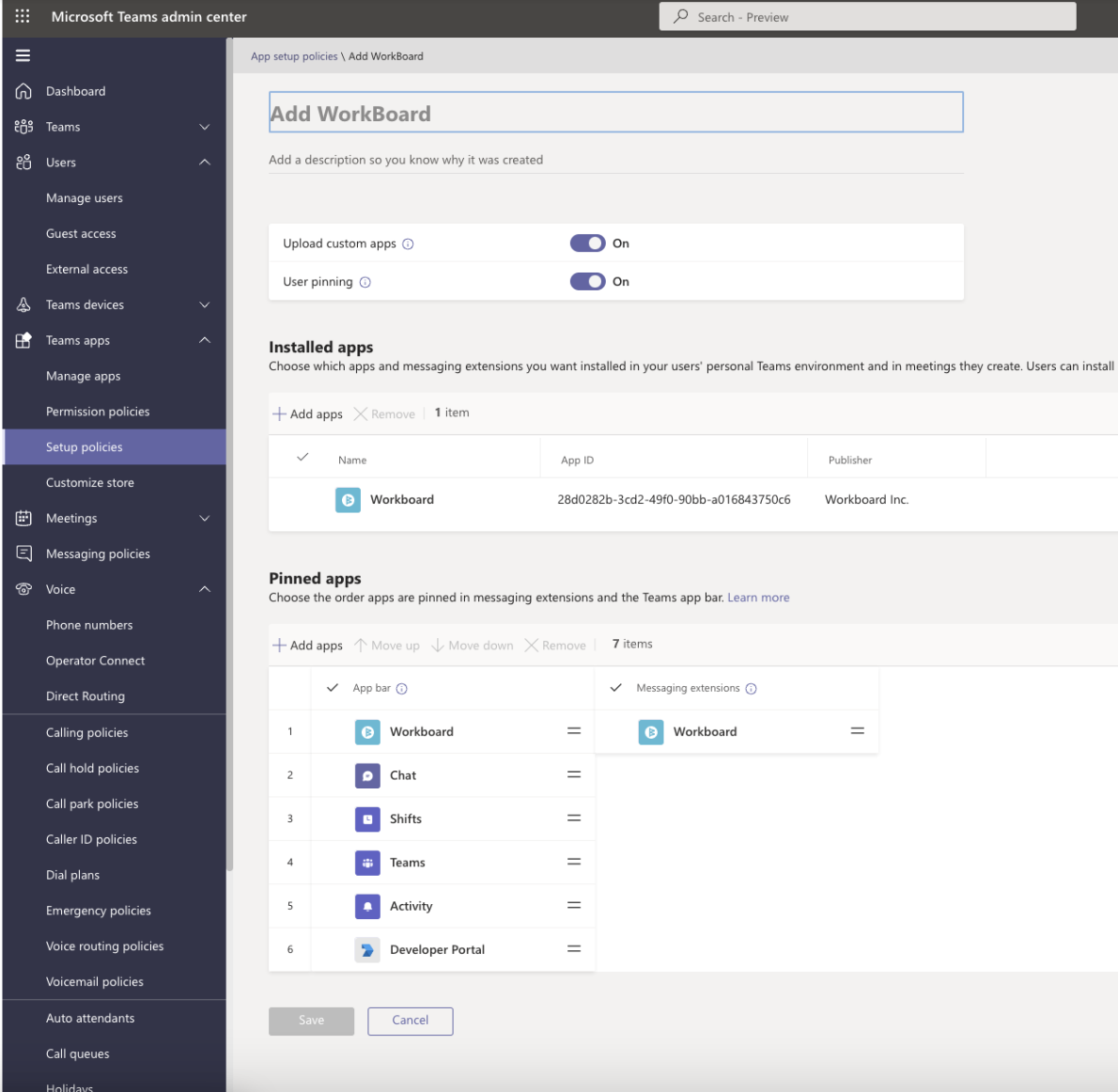
Task: Click the reorder handle for Developer Portal
Action: (x=574, y=948)
